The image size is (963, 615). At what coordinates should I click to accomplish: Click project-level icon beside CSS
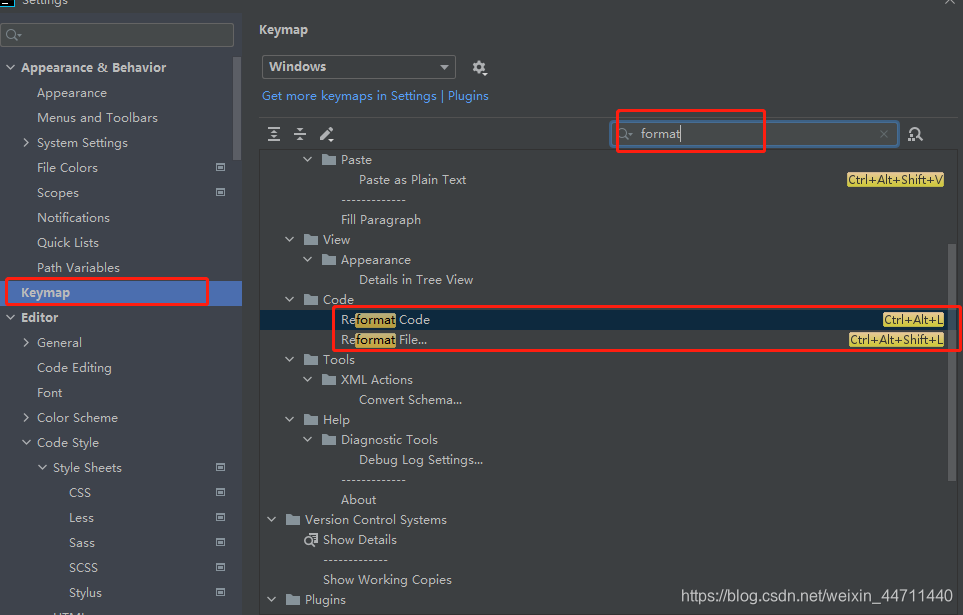point(220,492)
